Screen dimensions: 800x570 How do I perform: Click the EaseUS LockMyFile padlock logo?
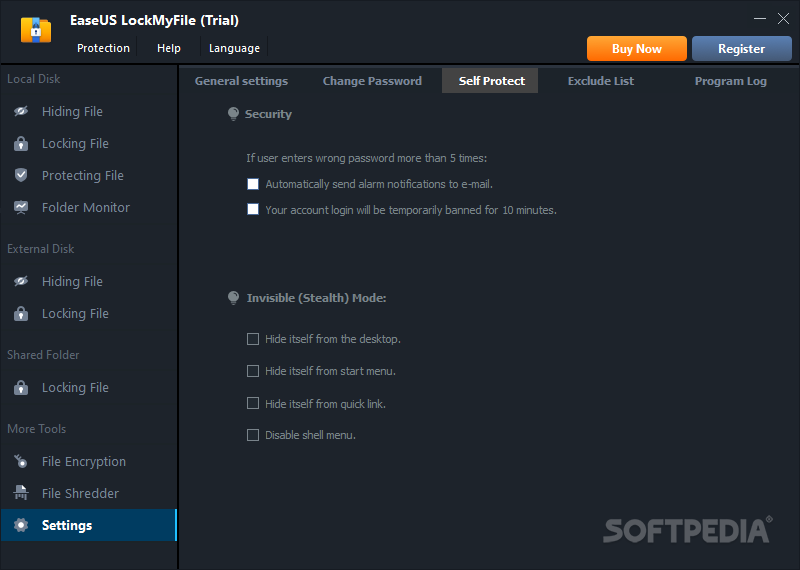pyautogui.click(x=36, y=30)
